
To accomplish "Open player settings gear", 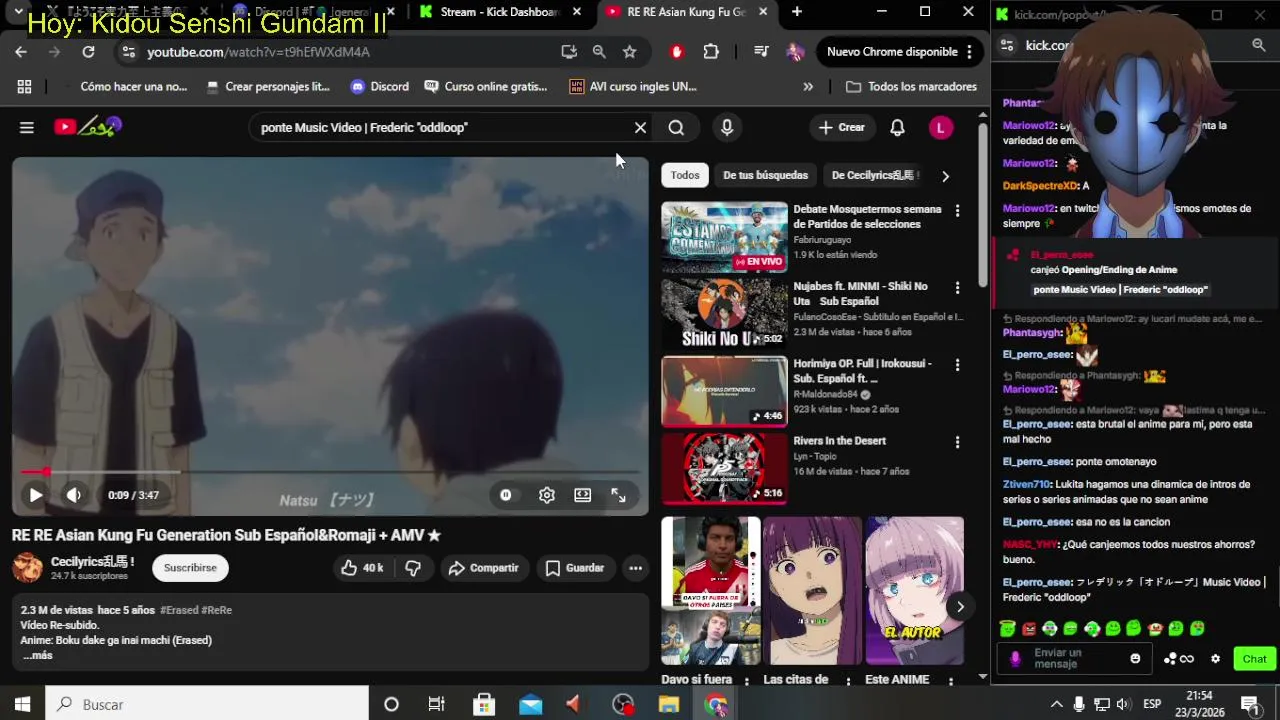I will (547, 495).
